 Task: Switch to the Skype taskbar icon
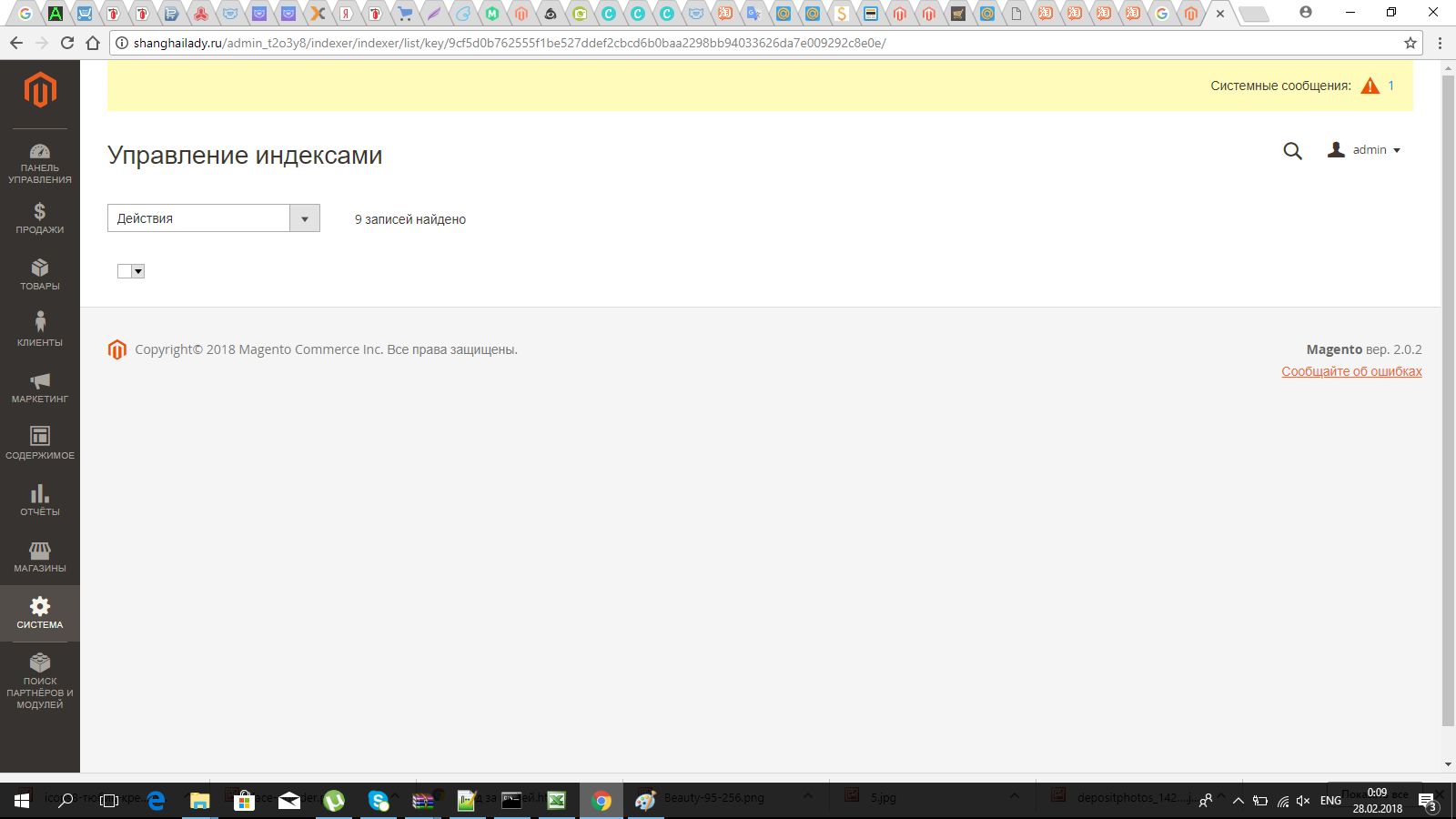pos(379,800)
